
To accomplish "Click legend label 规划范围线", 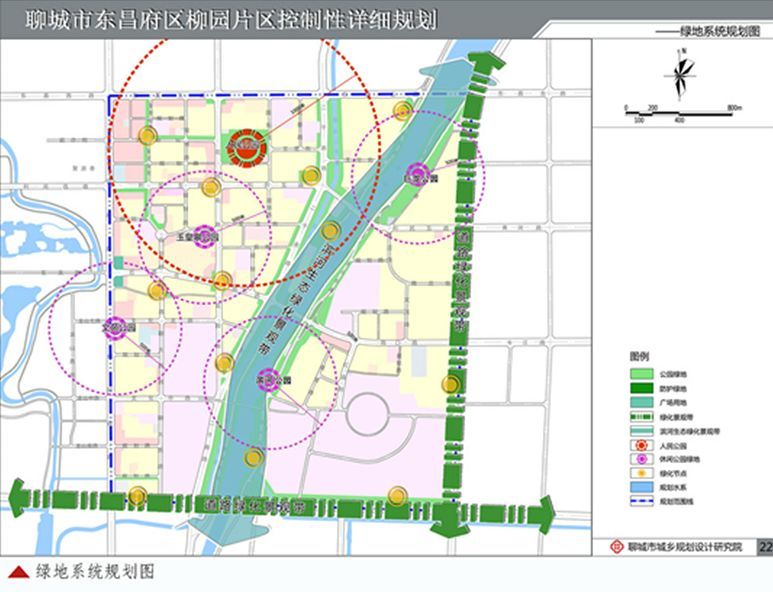I will [x=676, y=502].
